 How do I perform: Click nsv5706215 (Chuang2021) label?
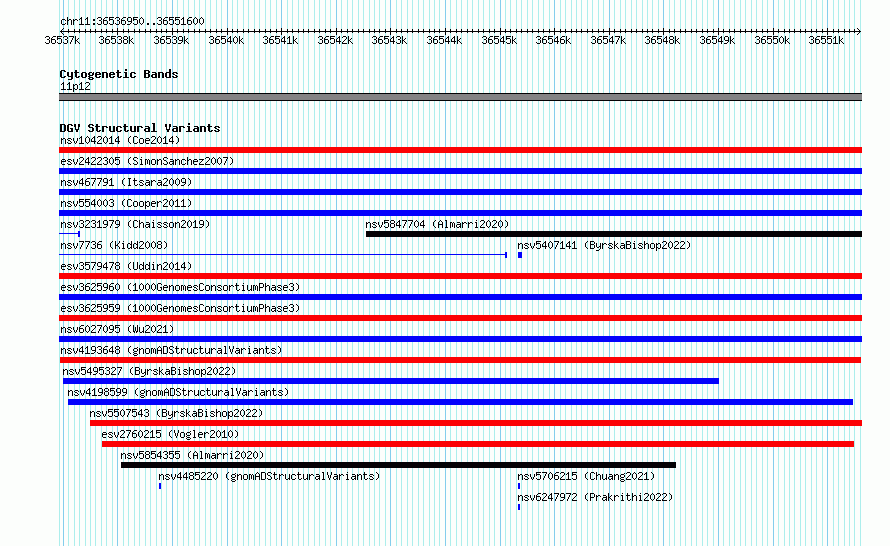coord(586,476)
